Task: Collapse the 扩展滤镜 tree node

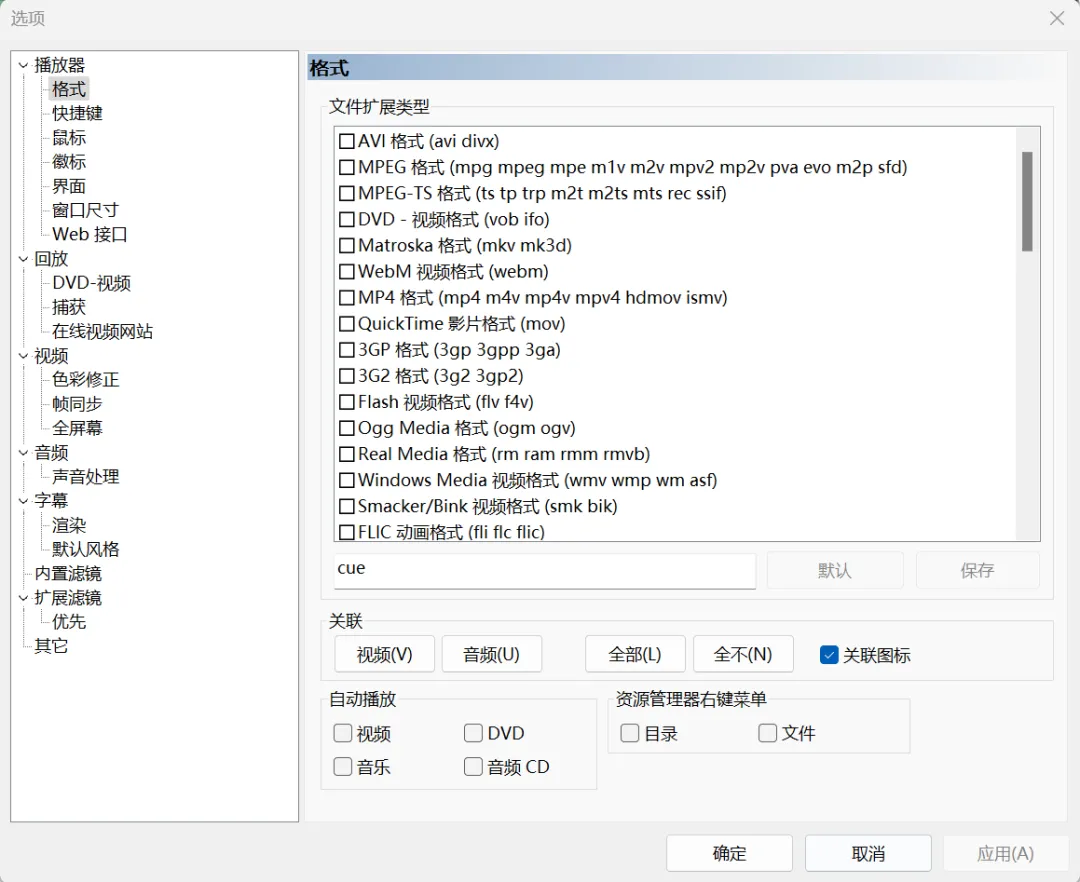Action: click(23, 598)
